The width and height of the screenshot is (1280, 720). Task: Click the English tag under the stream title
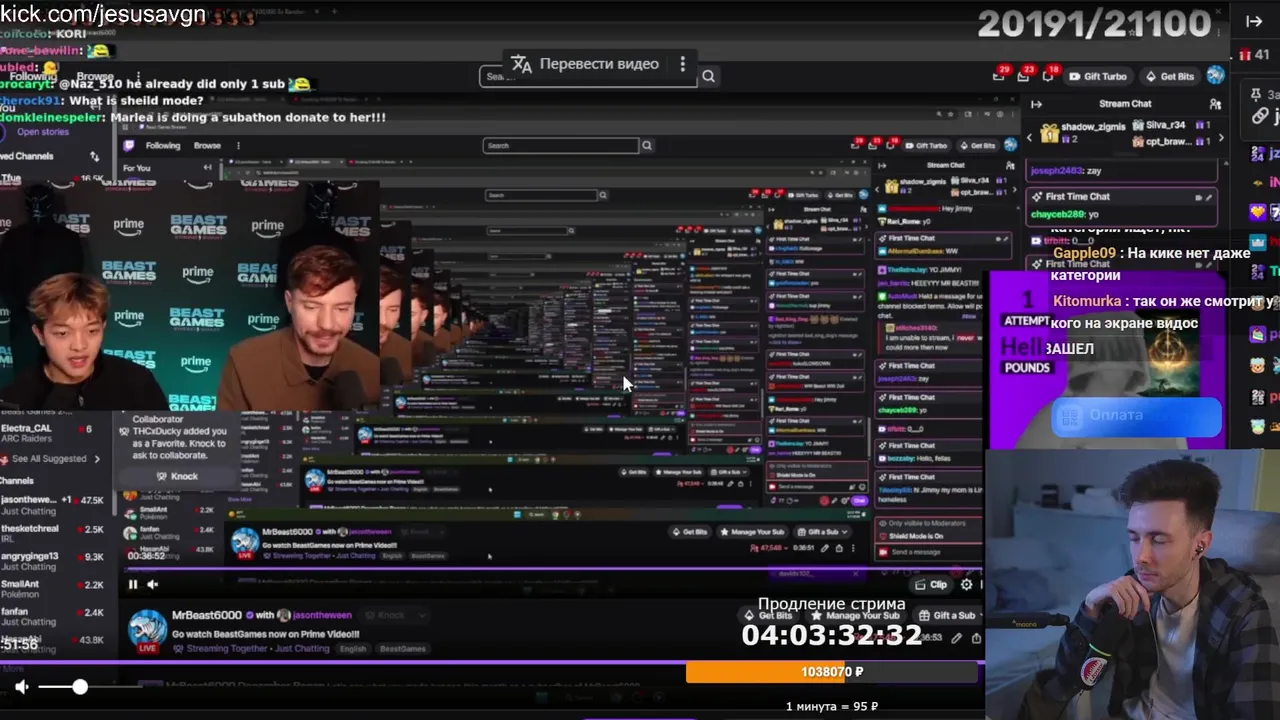(353, 649)
